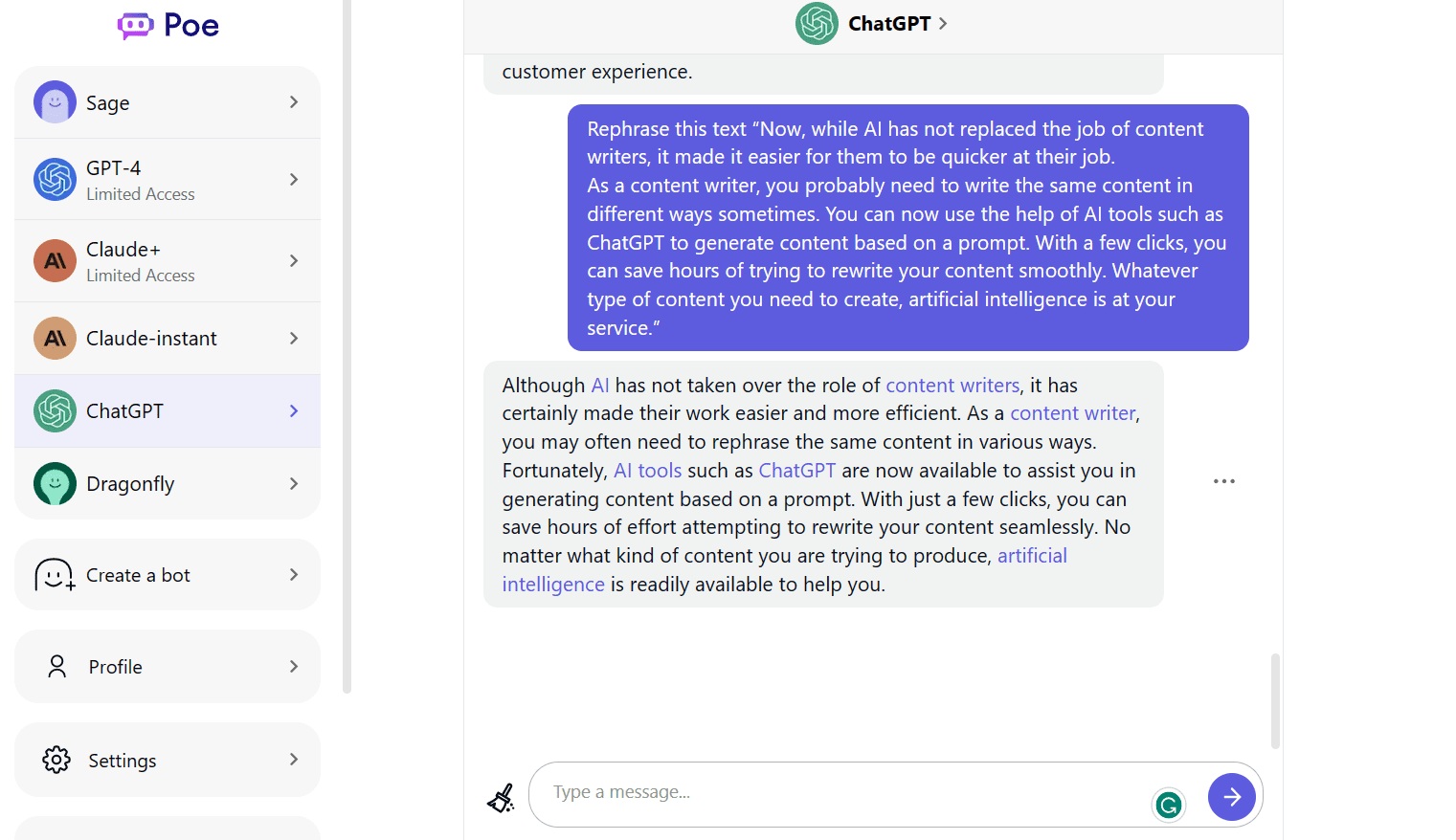The image size is (1456, 840).
Task: Open the Profile menu item
Action: [115, 666]
